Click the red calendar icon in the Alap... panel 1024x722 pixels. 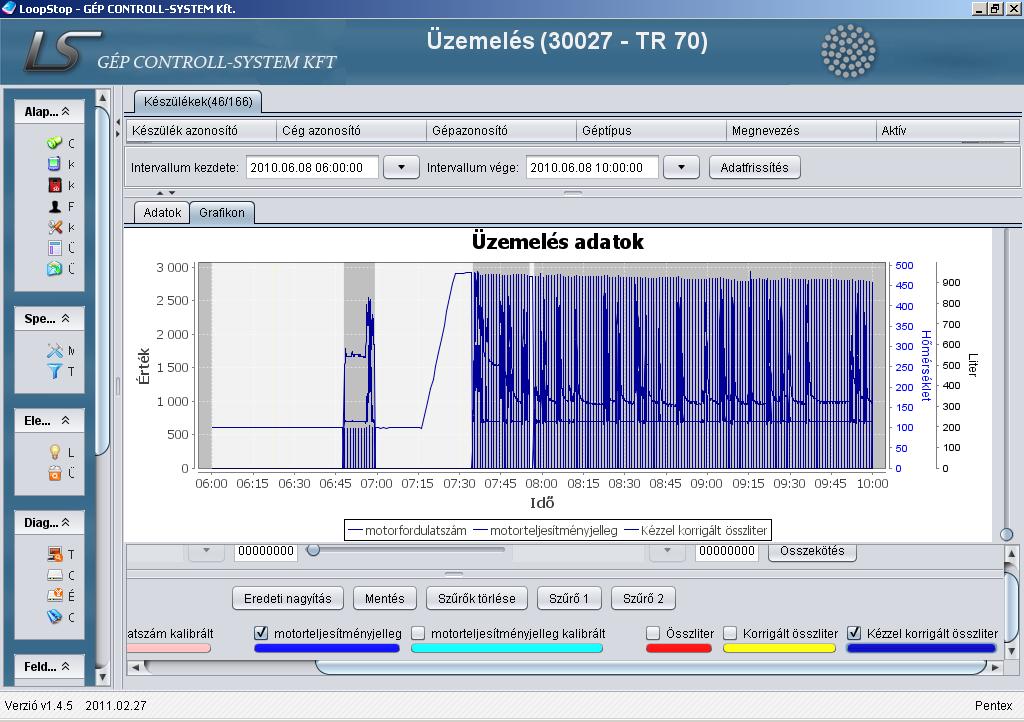pos(55,185)
